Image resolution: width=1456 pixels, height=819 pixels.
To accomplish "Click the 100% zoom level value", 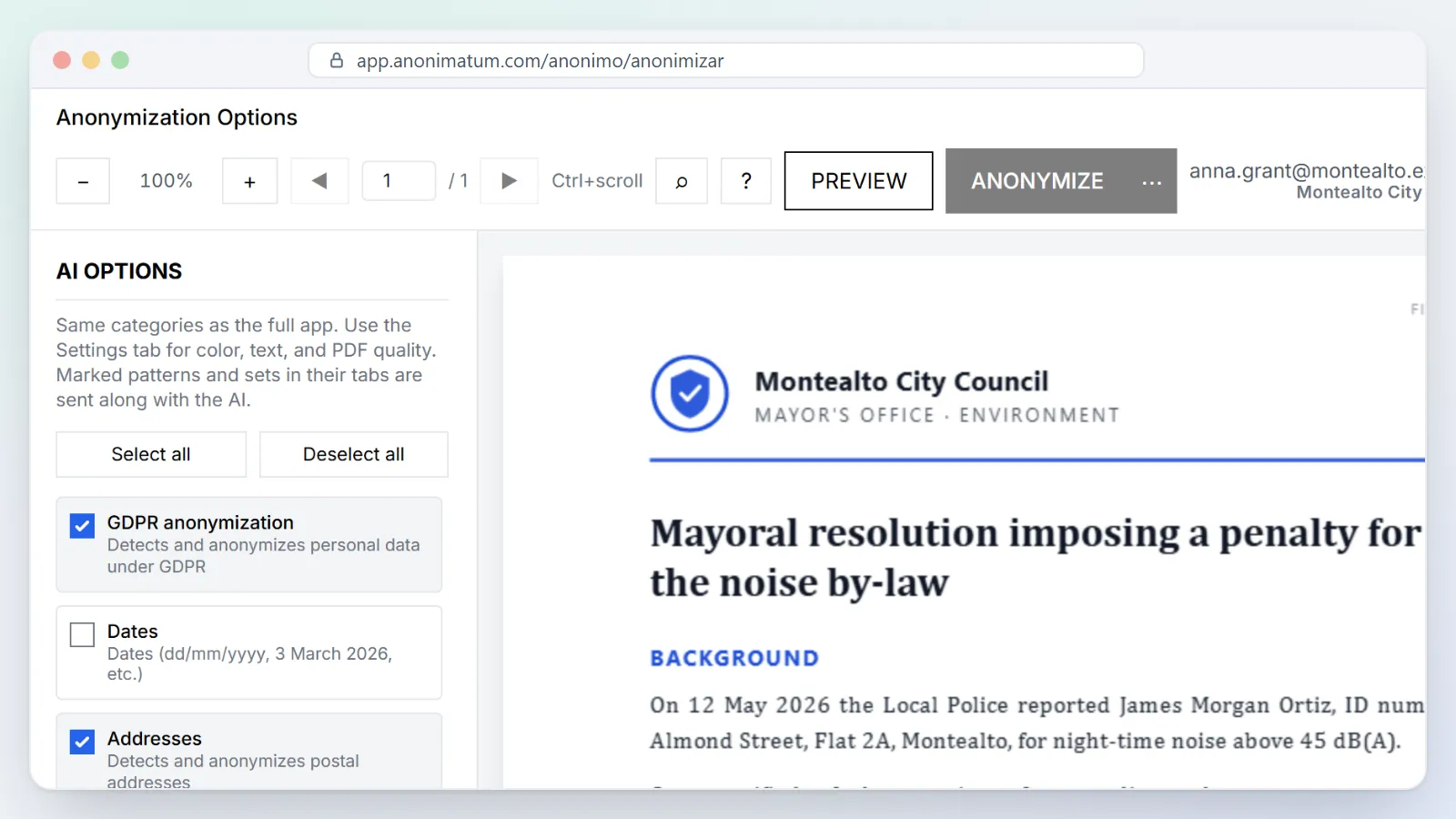I will pos(166,181).
